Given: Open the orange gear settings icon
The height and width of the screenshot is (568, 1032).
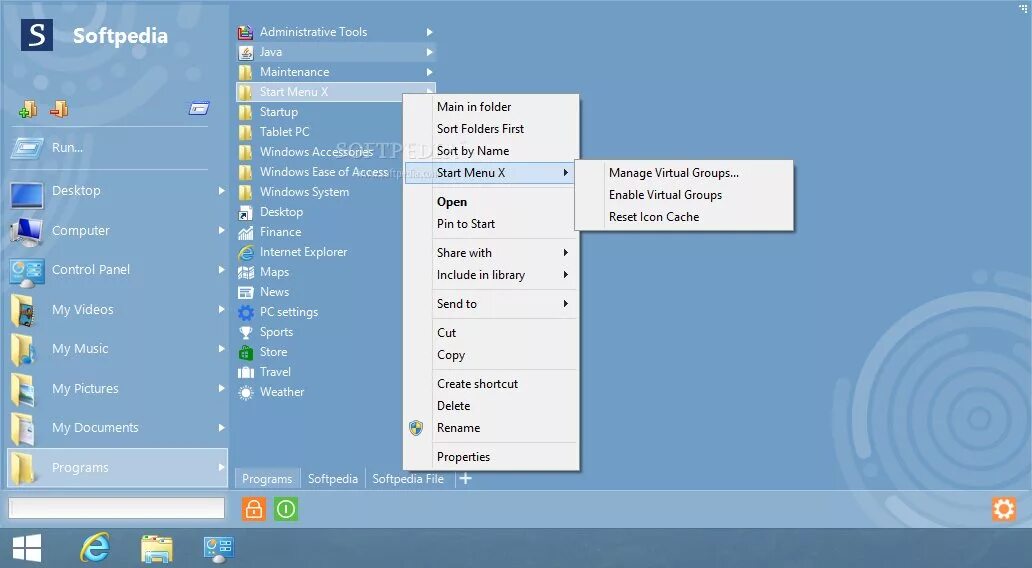Looking at the screenshot, I should point(1004,509).
